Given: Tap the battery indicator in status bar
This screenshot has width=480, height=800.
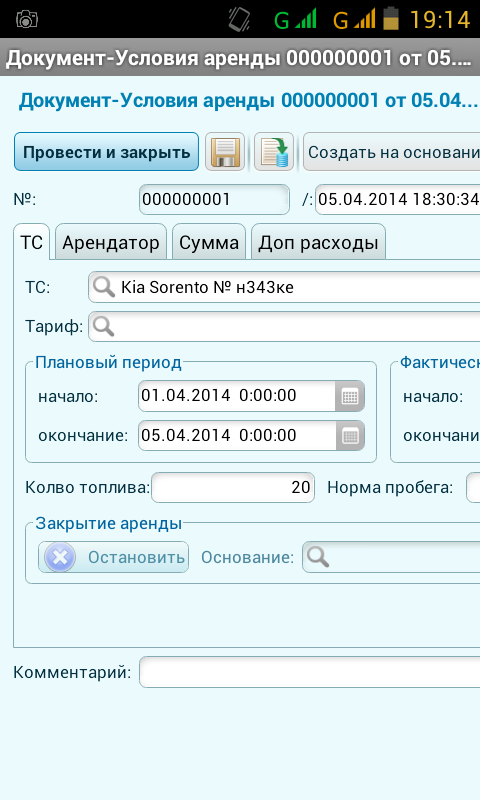Looking at the screenshot, I should 391,18.
